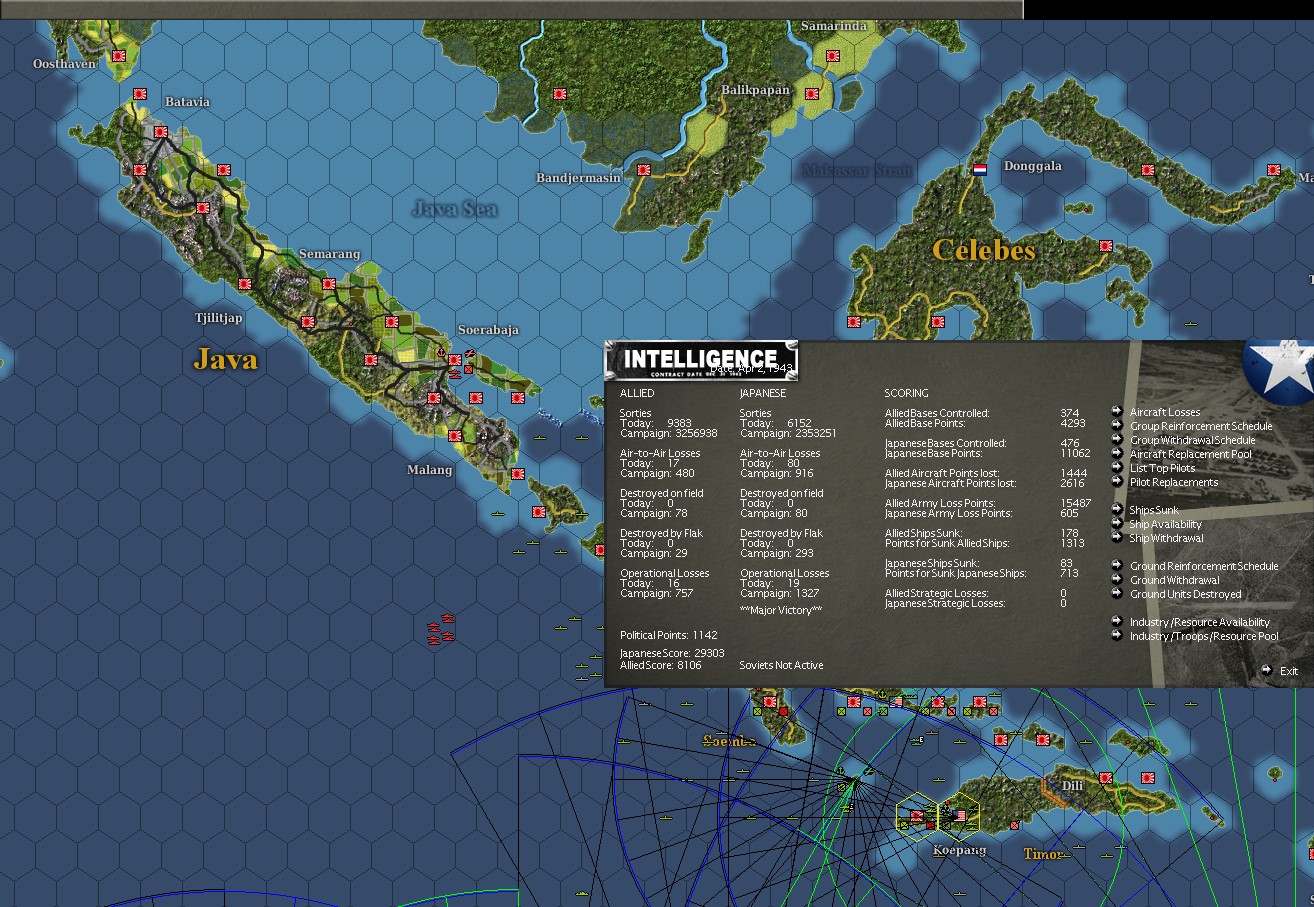Click arrow beside Group Reinforcement Schedule
The image size is (1314, 907).
(1117, 425)
